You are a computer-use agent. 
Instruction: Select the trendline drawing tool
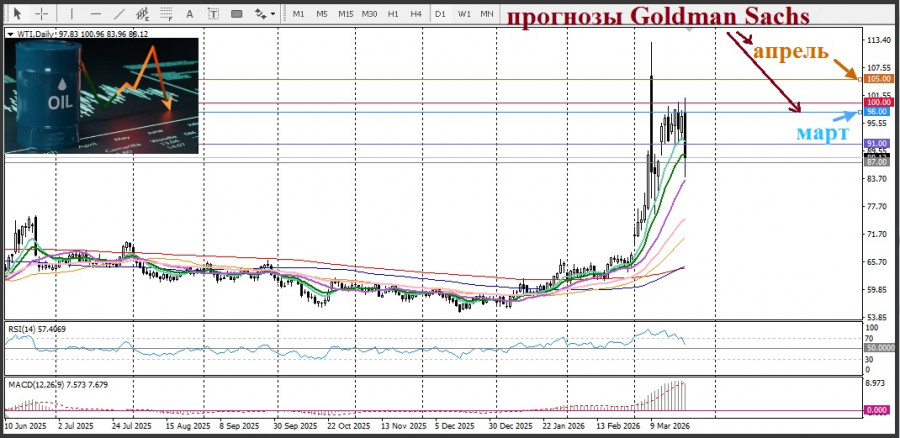pos(121,14)
